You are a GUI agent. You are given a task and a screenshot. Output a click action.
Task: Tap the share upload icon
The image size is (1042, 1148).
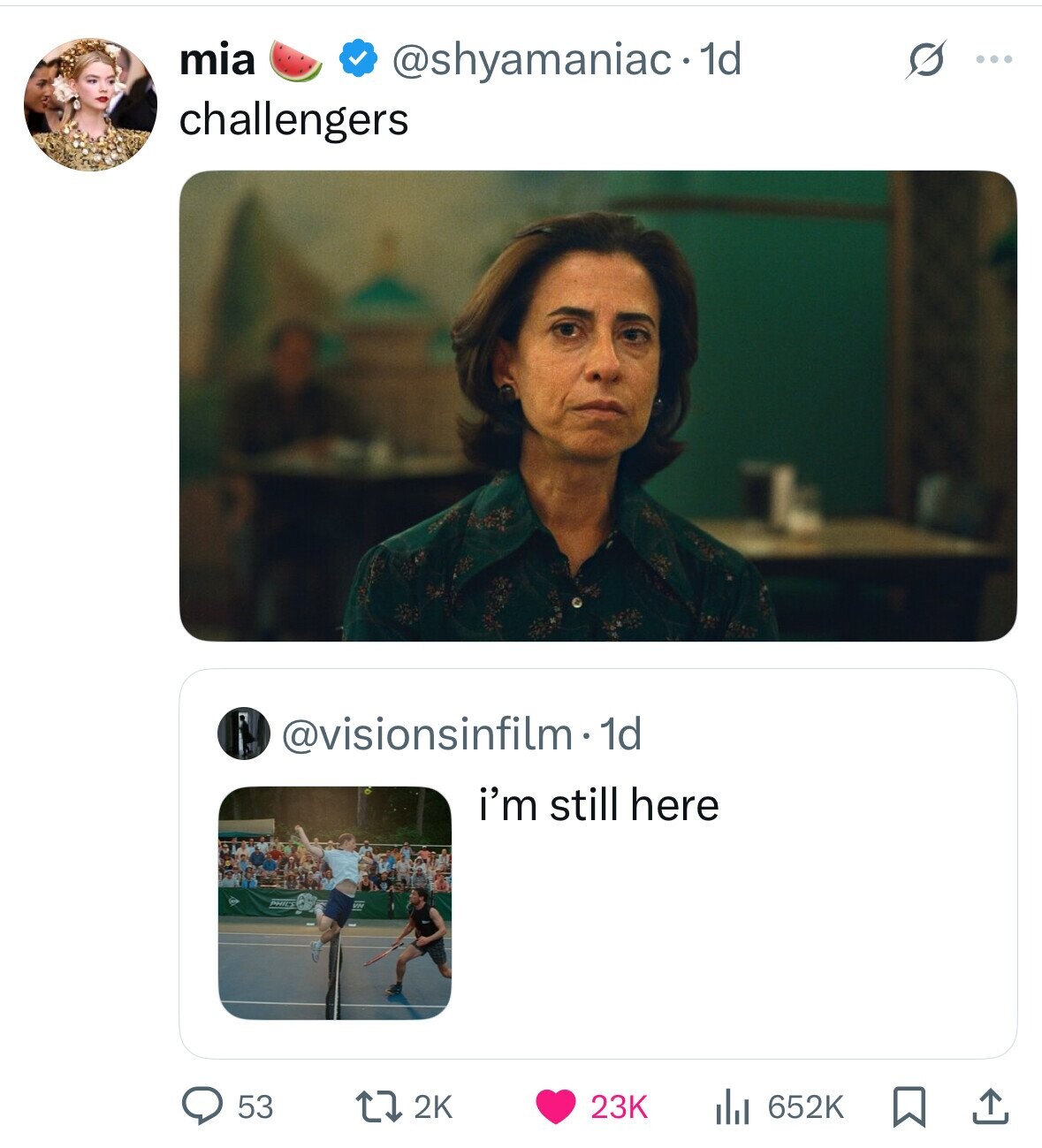click(989, 1106)
